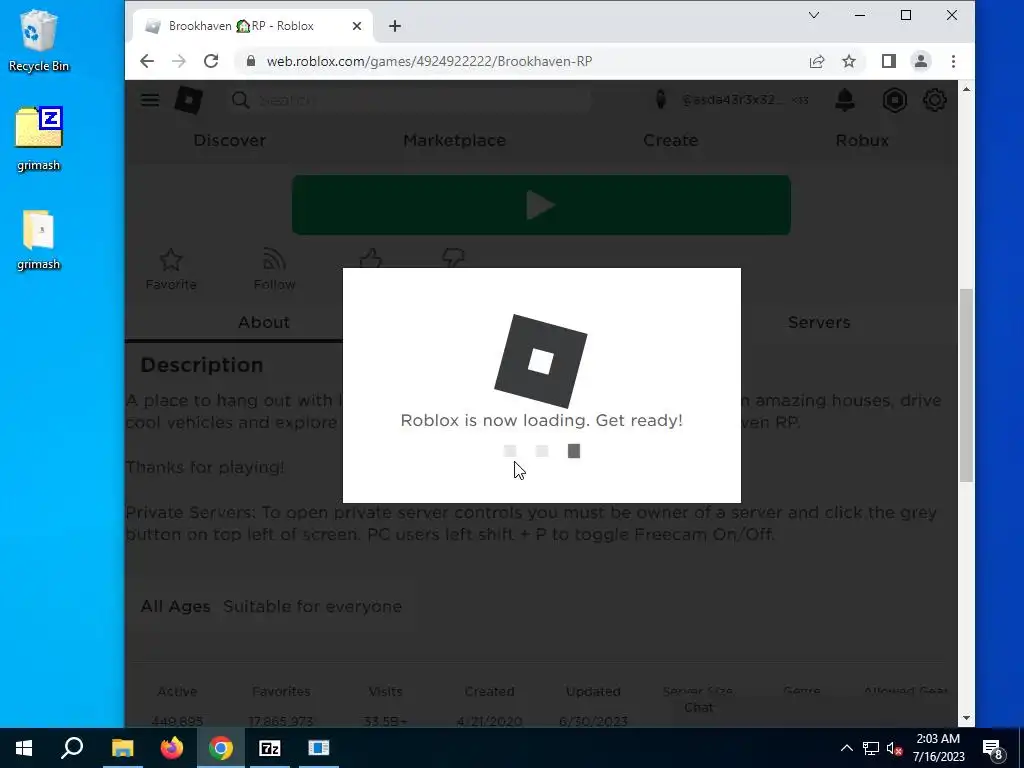Click the avatar icon next to username
The width and height of the screenshot is (1024, 768).
[x=660, y=100]
